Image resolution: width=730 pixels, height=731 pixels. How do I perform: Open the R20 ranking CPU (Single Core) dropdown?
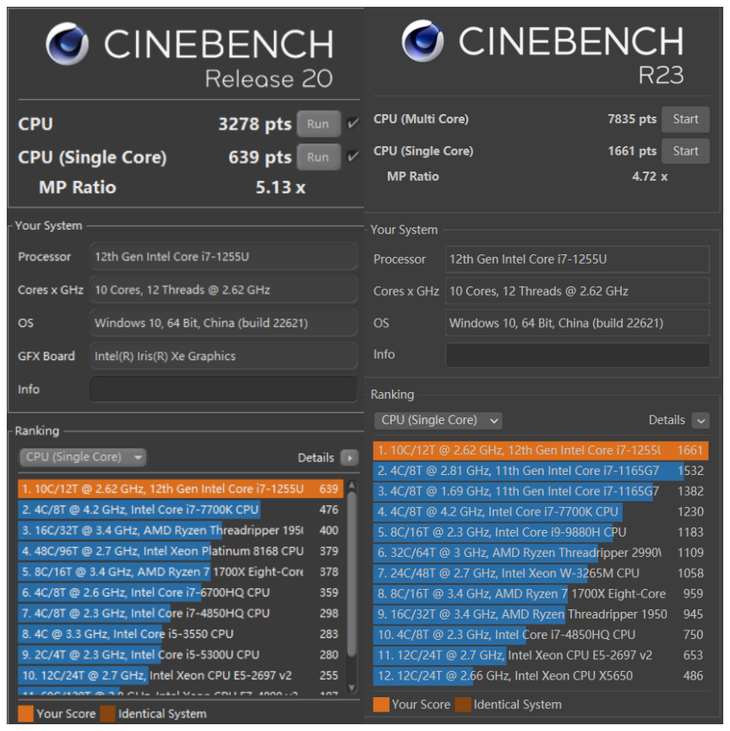83,457
